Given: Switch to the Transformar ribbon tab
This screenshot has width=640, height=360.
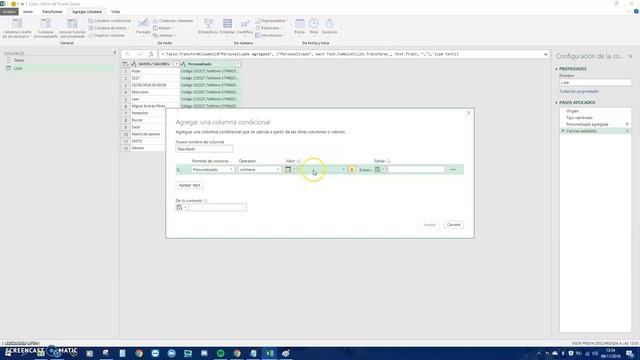Looking at the screenshot, I should click(52, 11).
